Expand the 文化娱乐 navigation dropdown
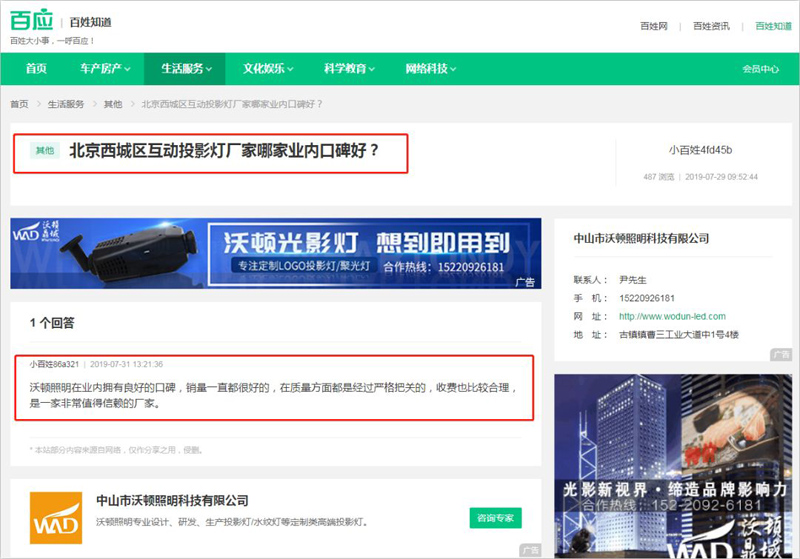800x559 pixels. pos(268,68)
